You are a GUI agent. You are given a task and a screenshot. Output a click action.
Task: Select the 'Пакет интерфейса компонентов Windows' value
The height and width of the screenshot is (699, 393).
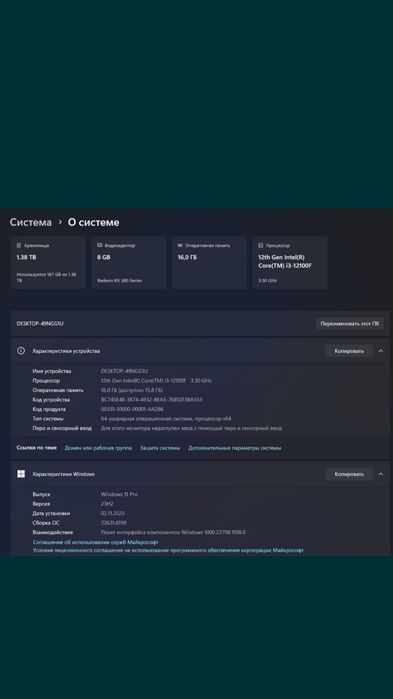(173, 532)
